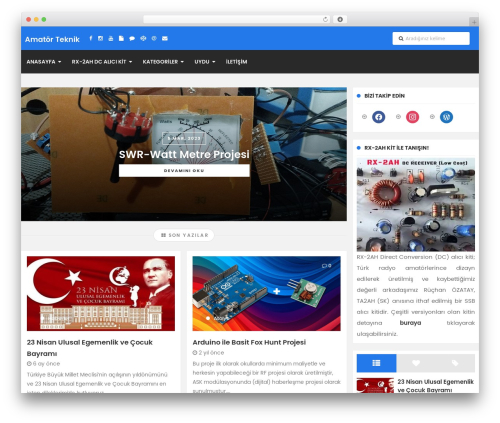Click the RX-2AH KİT İLE TANIŞIN! heading
Screen dimensions: 500x423
click(x=396, y=148)
